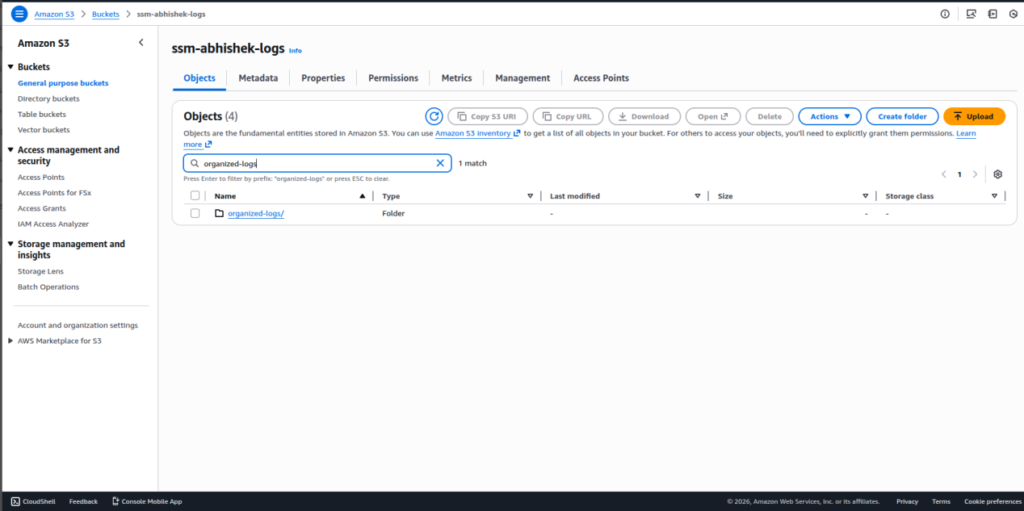The height and width of the screenshot is (511, 1024).
Task: Open Last modified column sort arrow
Action: pos(697,196)
